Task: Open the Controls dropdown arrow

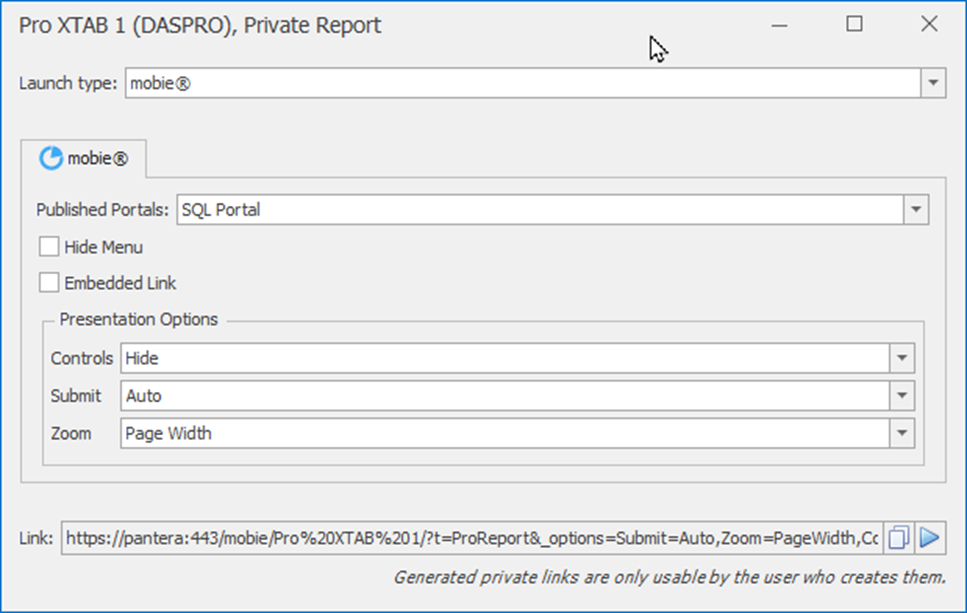Action: pyautogui.click(x=902, y=358)
